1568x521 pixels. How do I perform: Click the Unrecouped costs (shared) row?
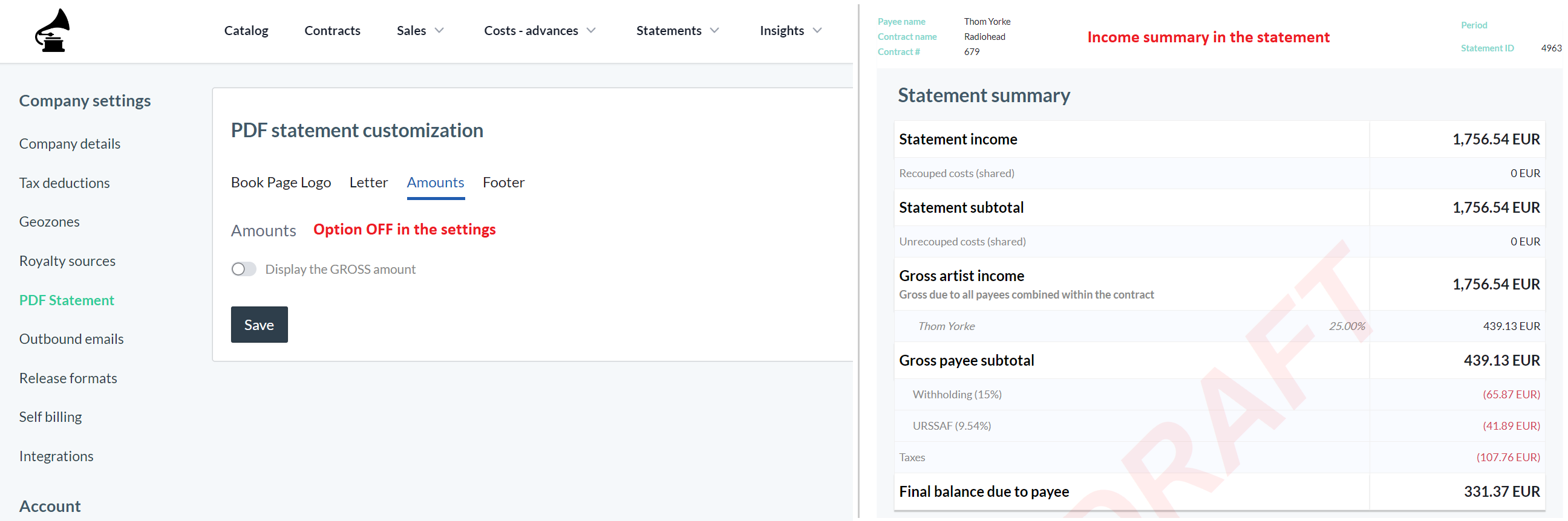1219,241
